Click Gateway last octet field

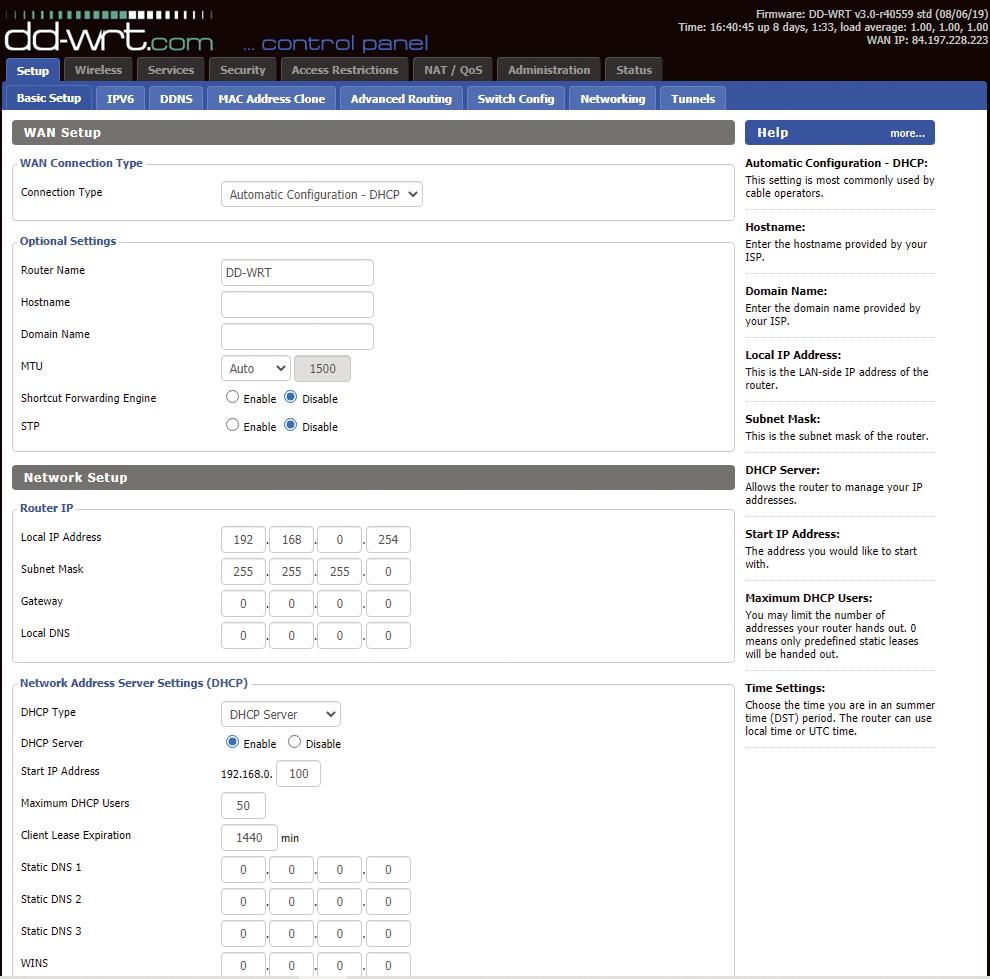tap(388, 604)
